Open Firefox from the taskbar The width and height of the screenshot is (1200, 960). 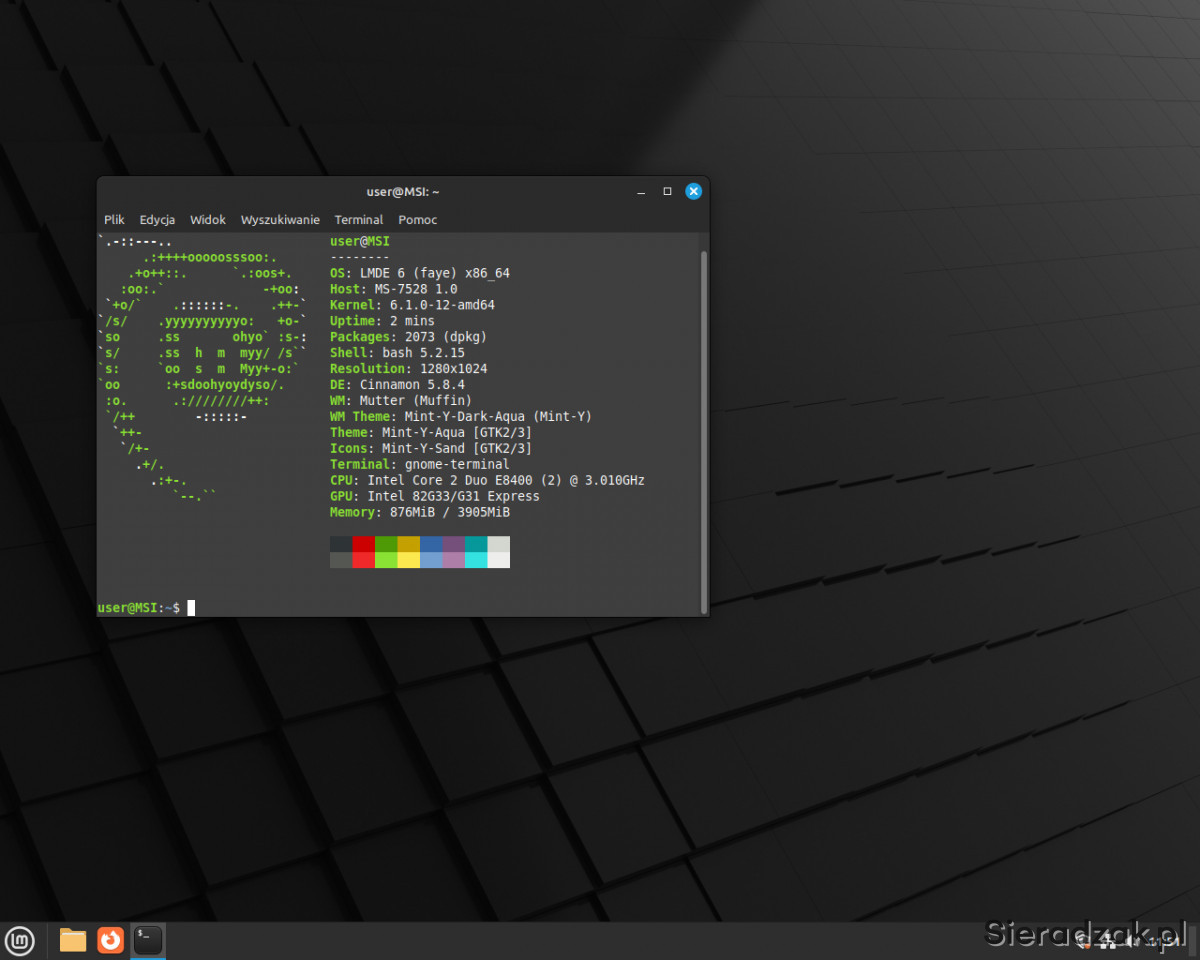(110, 940)
